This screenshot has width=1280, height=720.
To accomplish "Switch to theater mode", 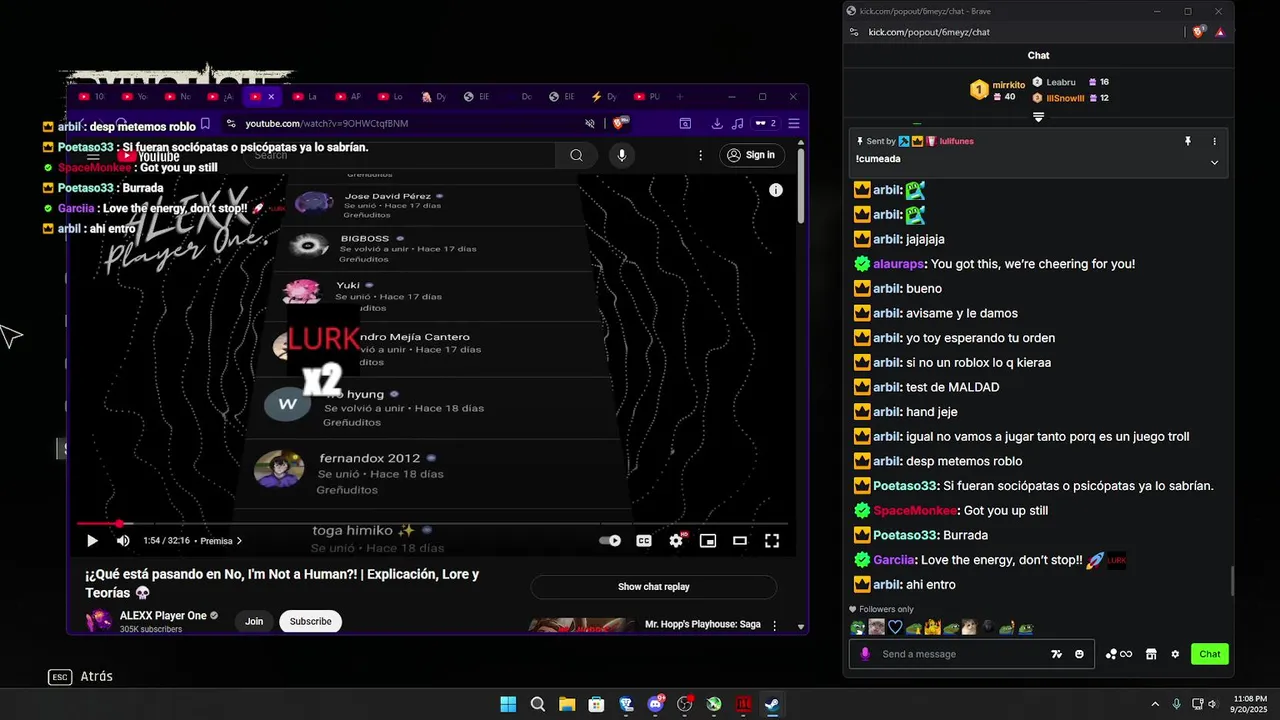I will [740, 541].
